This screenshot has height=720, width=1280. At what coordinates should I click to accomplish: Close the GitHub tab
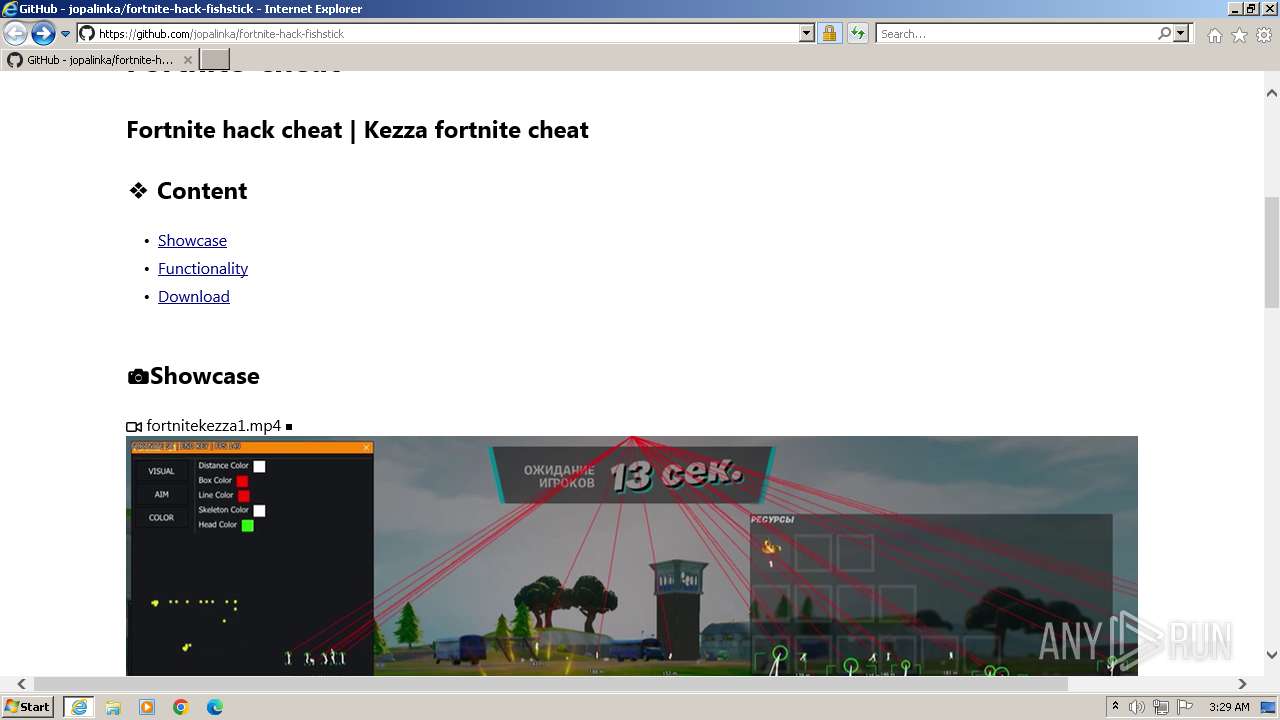(187, 60)
